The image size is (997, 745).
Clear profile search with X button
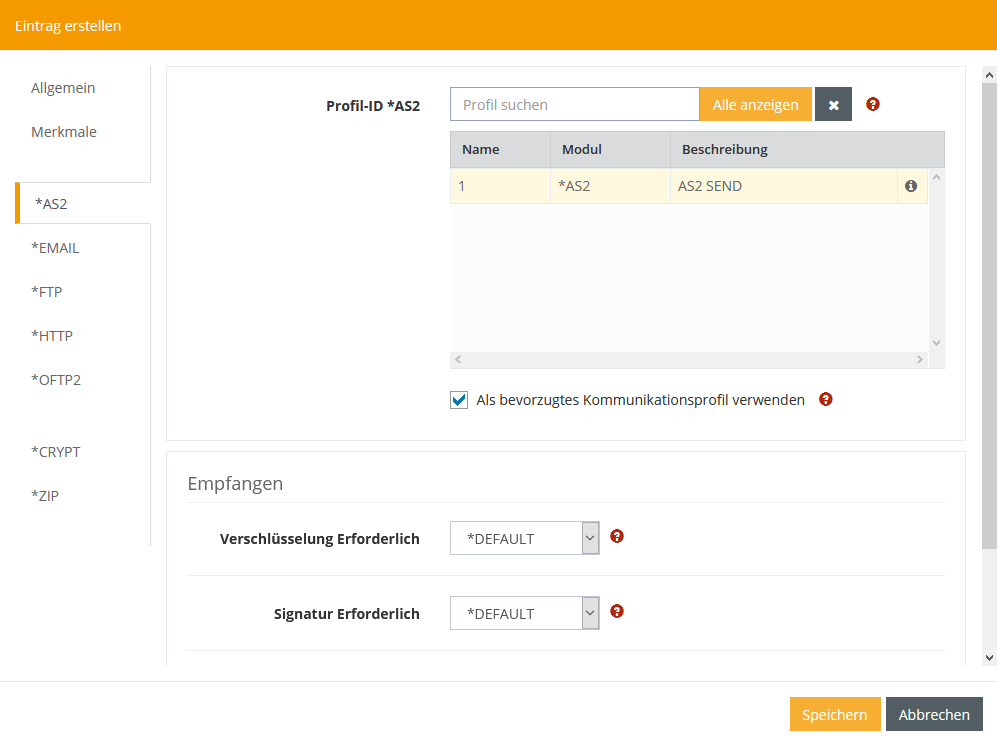(x=833, y=104)
